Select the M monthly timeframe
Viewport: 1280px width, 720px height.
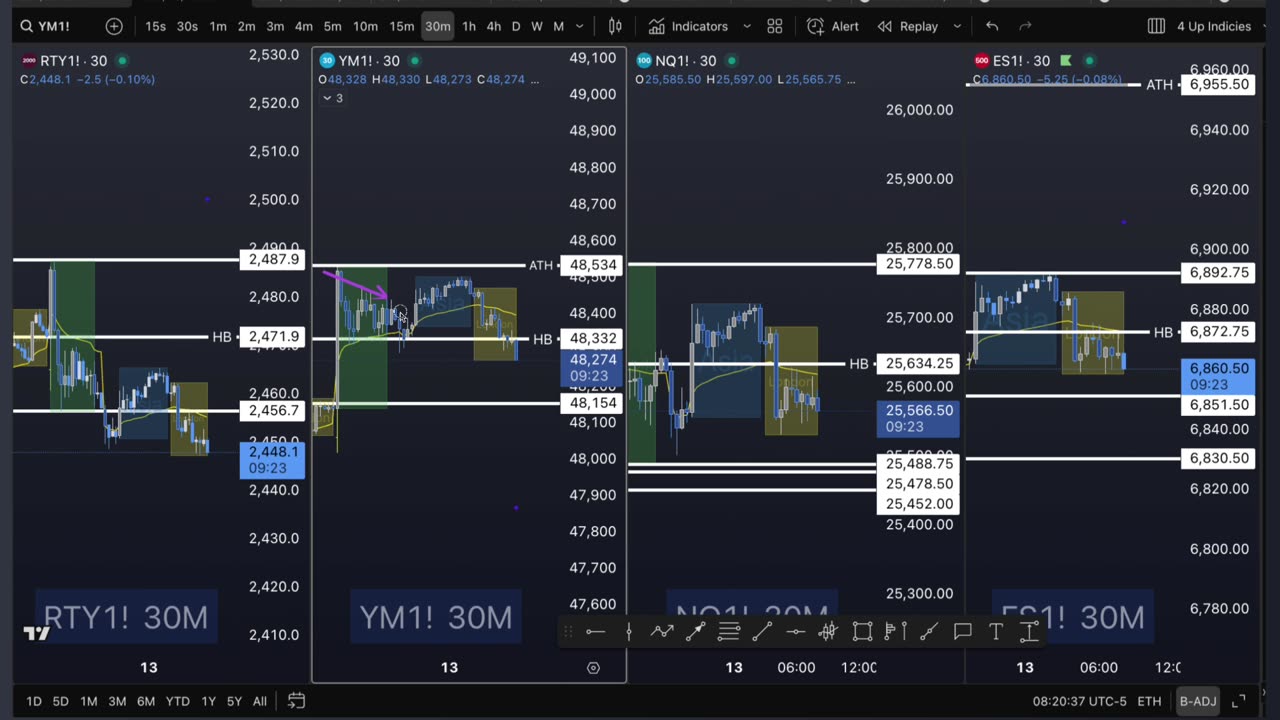(559, 26)
